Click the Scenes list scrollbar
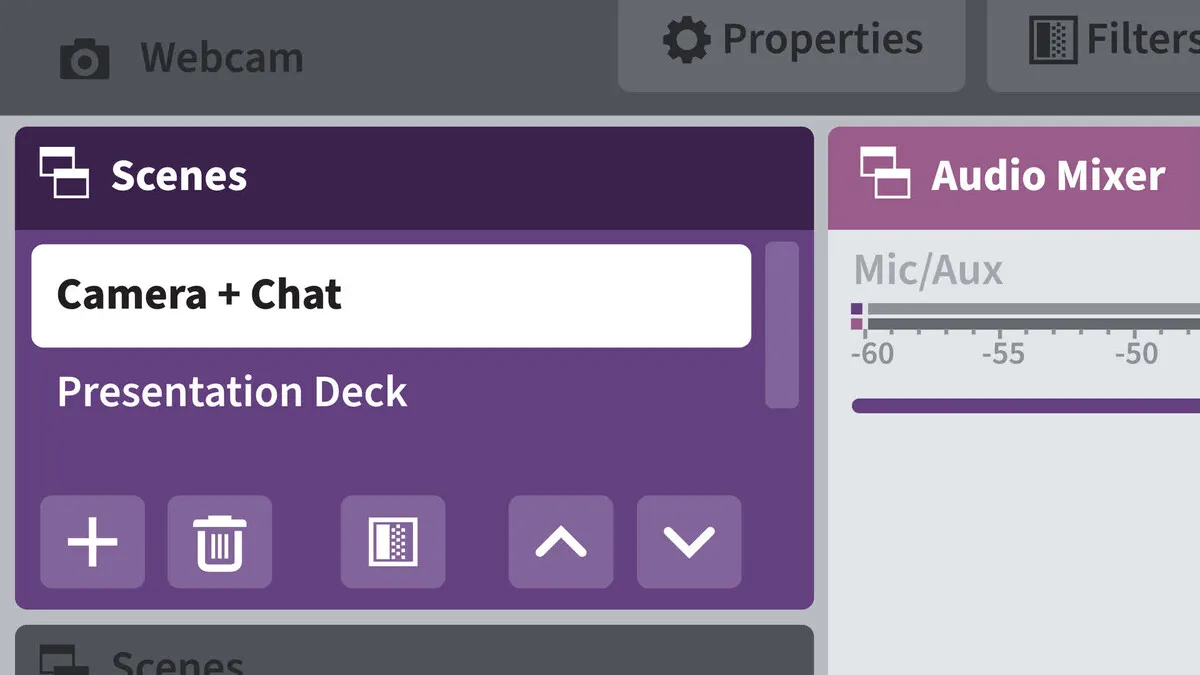 coord(781,324)
